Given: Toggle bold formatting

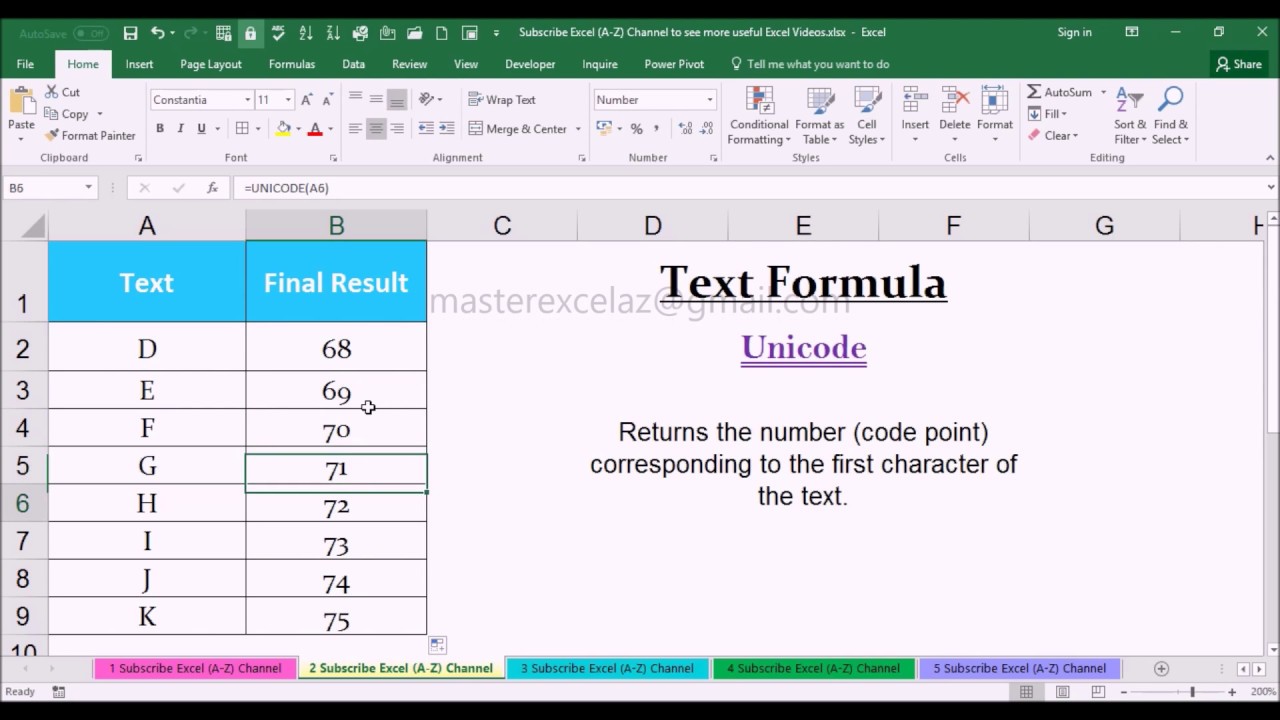Looking at the screenshot, I should pos(160,129).
